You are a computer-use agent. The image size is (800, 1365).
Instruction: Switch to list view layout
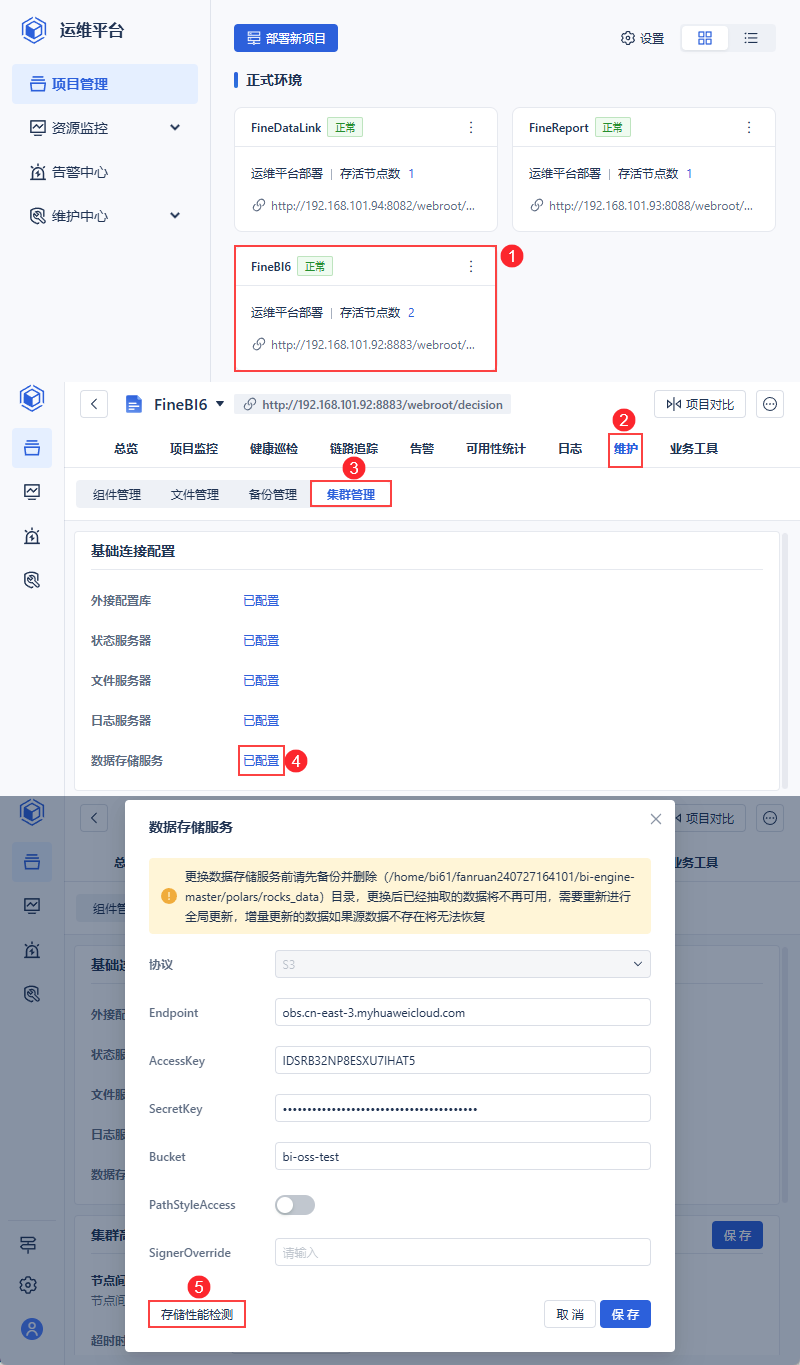point(751,38)
